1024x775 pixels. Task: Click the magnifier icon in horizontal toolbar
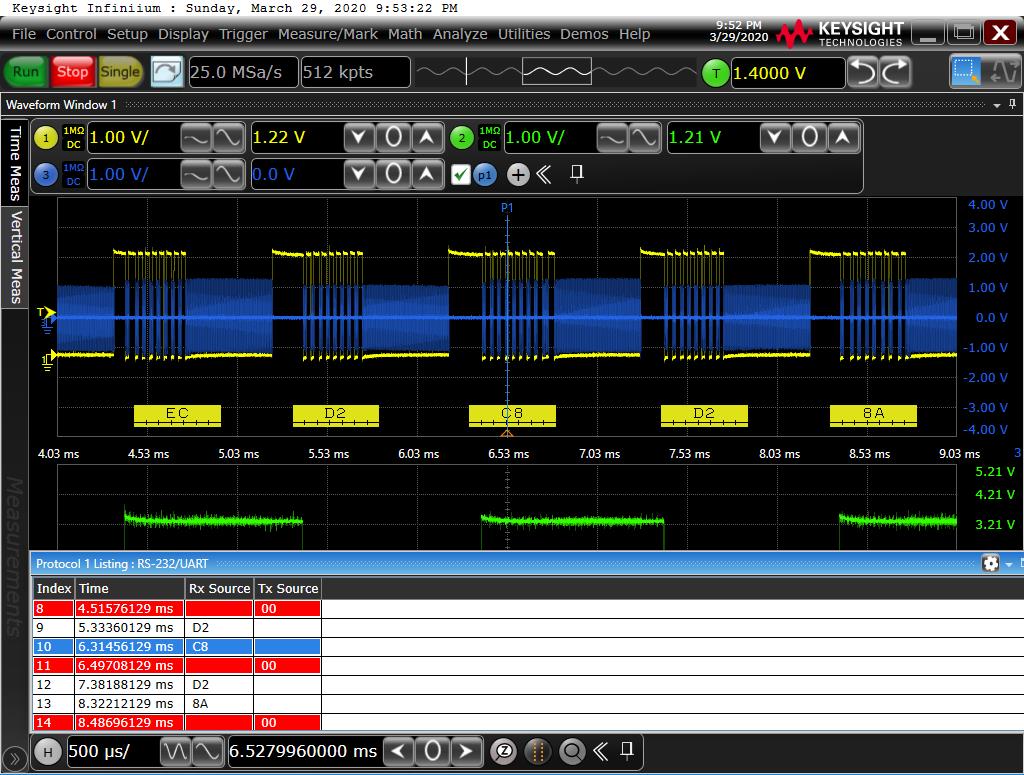click(572, 751)
